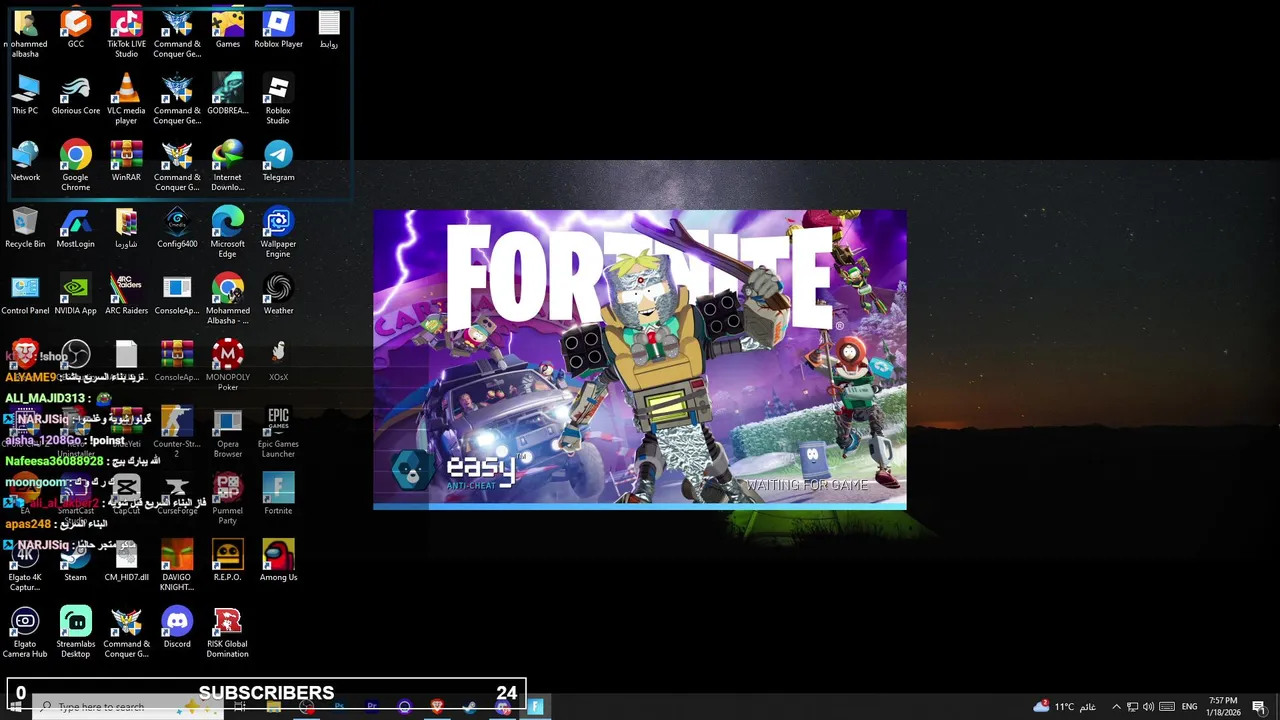Launch Counter-Strike 2 shortcut
Image resolution: width=1280 pixels, height=720 pixels.
[x=177, y=433]
